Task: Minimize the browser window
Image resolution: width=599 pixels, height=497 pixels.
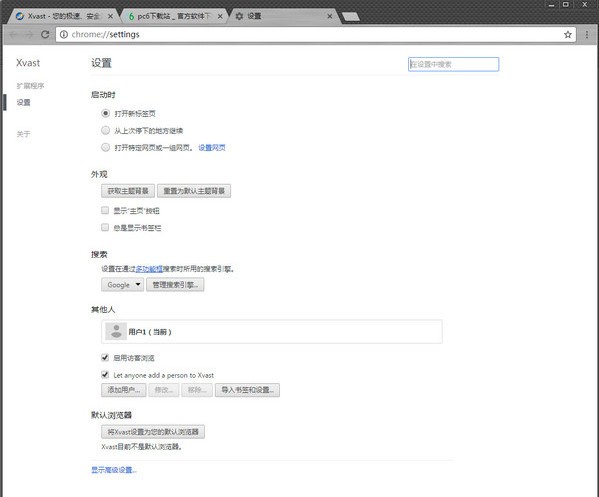Action: pyautogui.click(x=551, y=5)
